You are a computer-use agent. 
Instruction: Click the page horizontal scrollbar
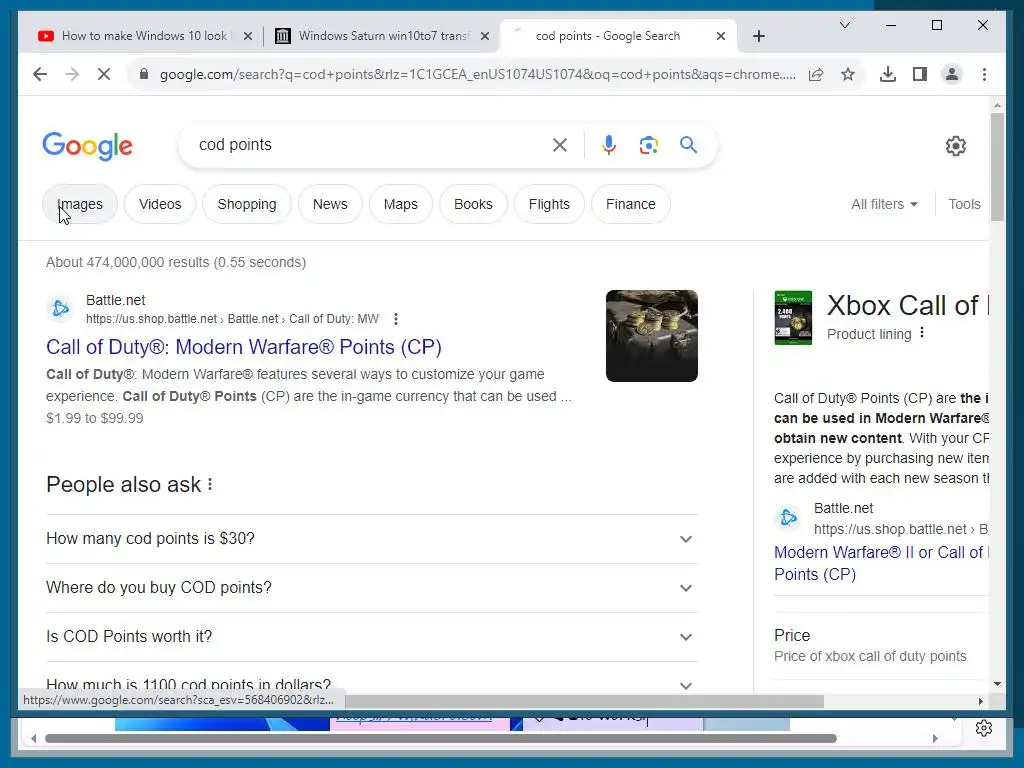584,701
